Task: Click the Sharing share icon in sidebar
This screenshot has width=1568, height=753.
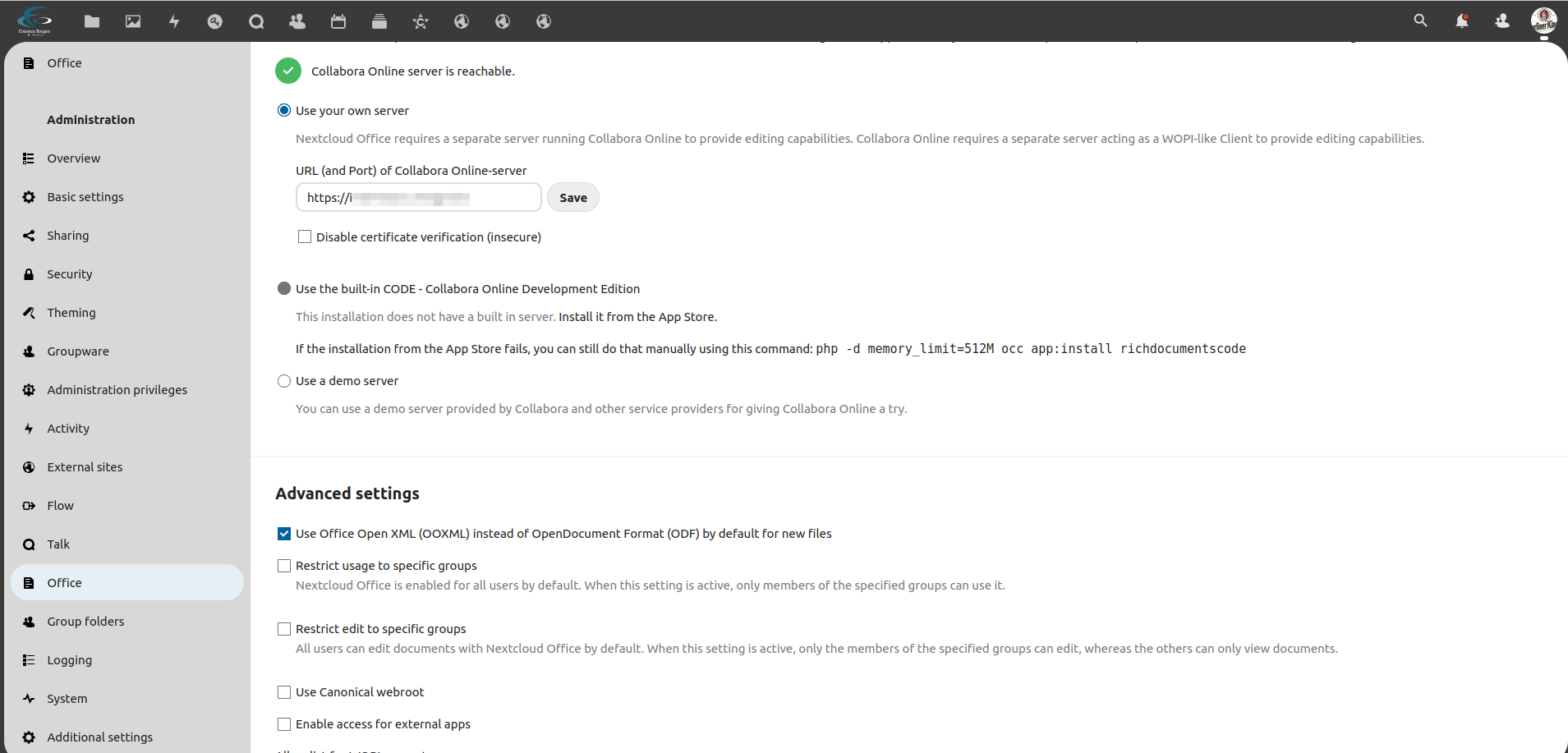Action: (x=29, y=236)
